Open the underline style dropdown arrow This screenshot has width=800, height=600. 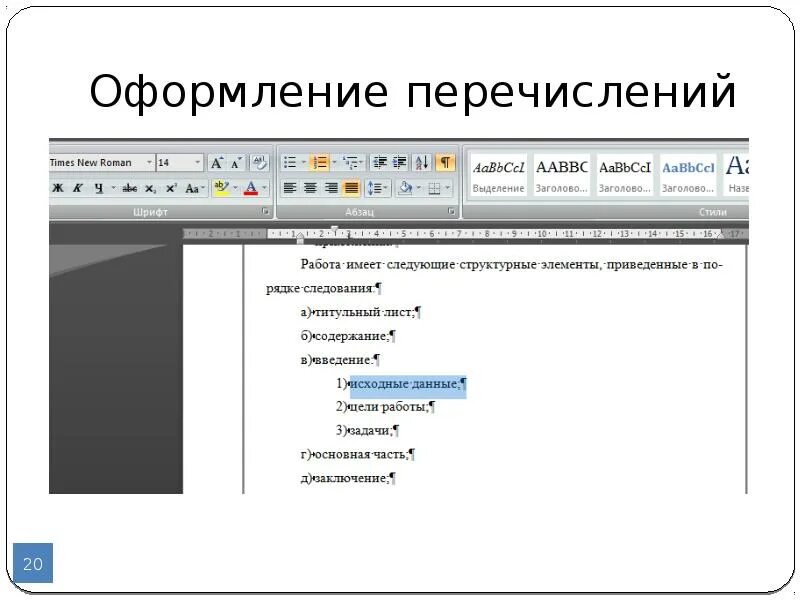113,188
